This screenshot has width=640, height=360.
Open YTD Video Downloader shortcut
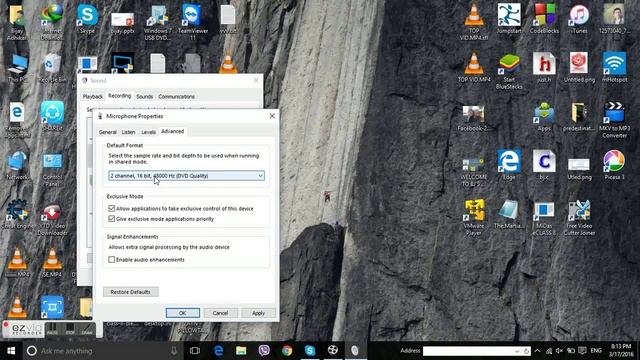[x=52, y=219]
